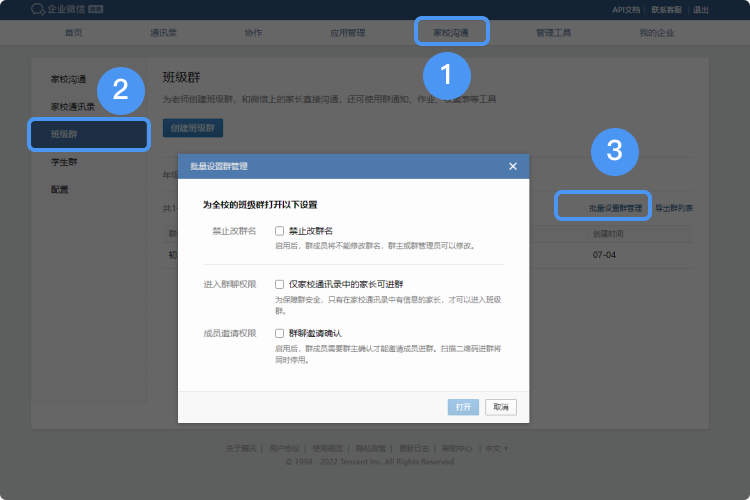Click the 07-04 date cell
Viewport: 750px width, 500px height.
(604, 255)
